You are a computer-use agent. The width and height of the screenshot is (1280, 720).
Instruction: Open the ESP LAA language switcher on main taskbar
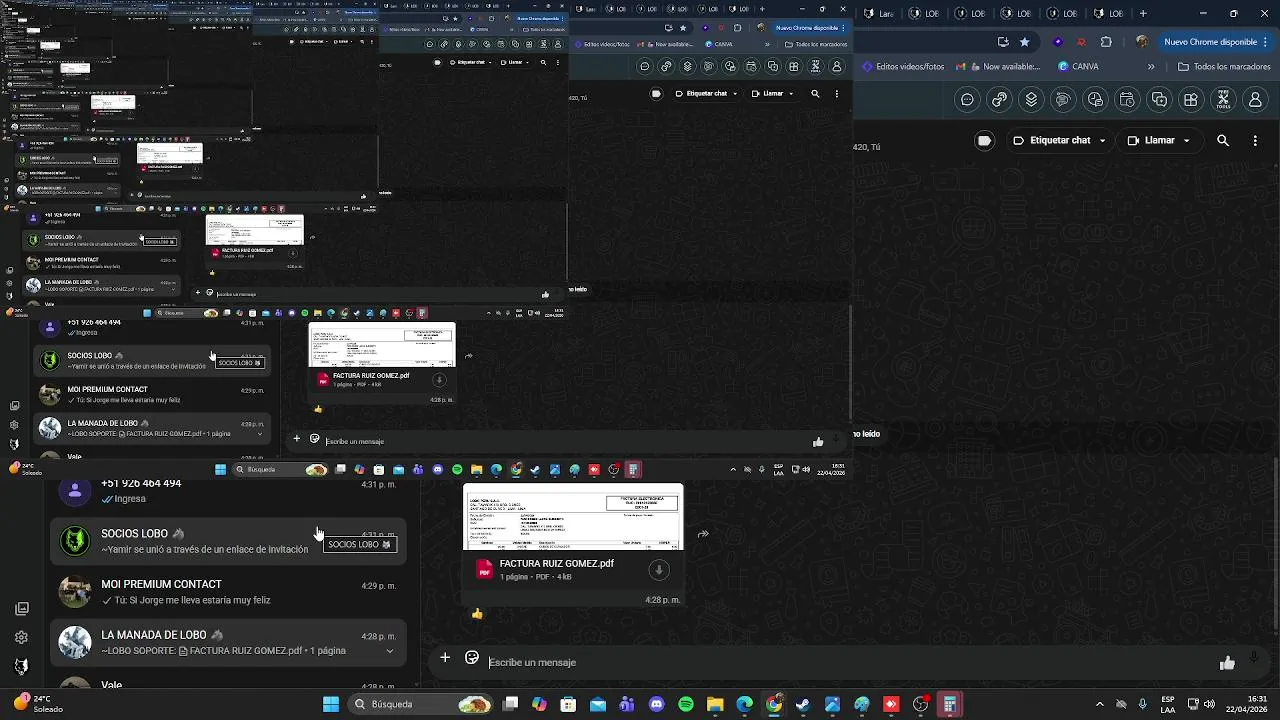1168,704
